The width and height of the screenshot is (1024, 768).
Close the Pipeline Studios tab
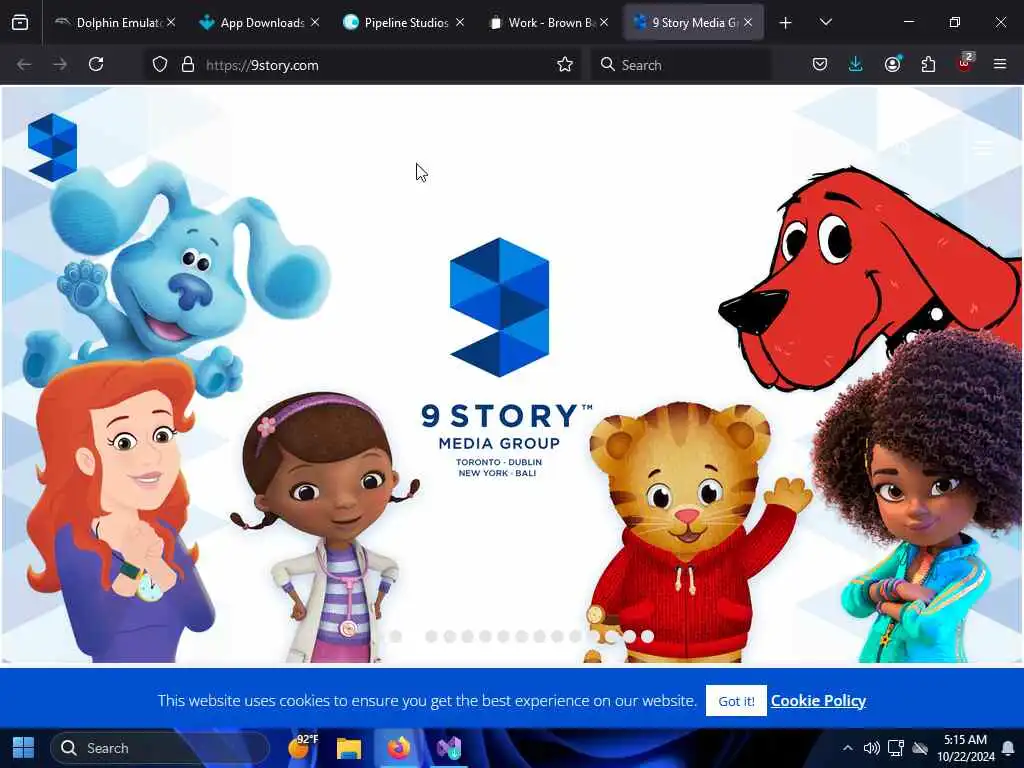pos(460,22)
